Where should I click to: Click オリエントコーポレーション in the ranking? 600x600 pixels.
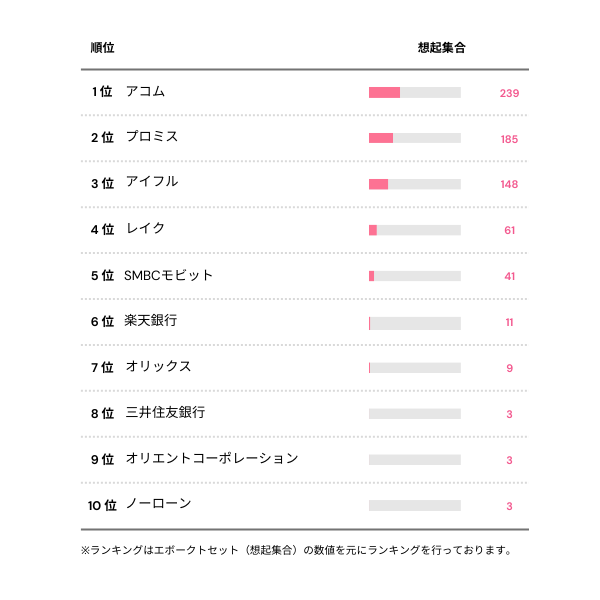(212, 459)
